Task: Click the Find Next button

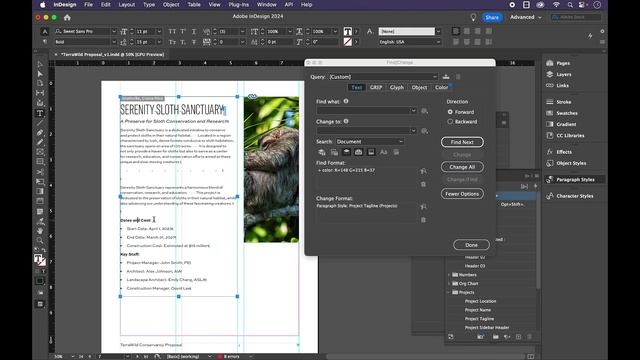Action: click(x=462, y=142)
